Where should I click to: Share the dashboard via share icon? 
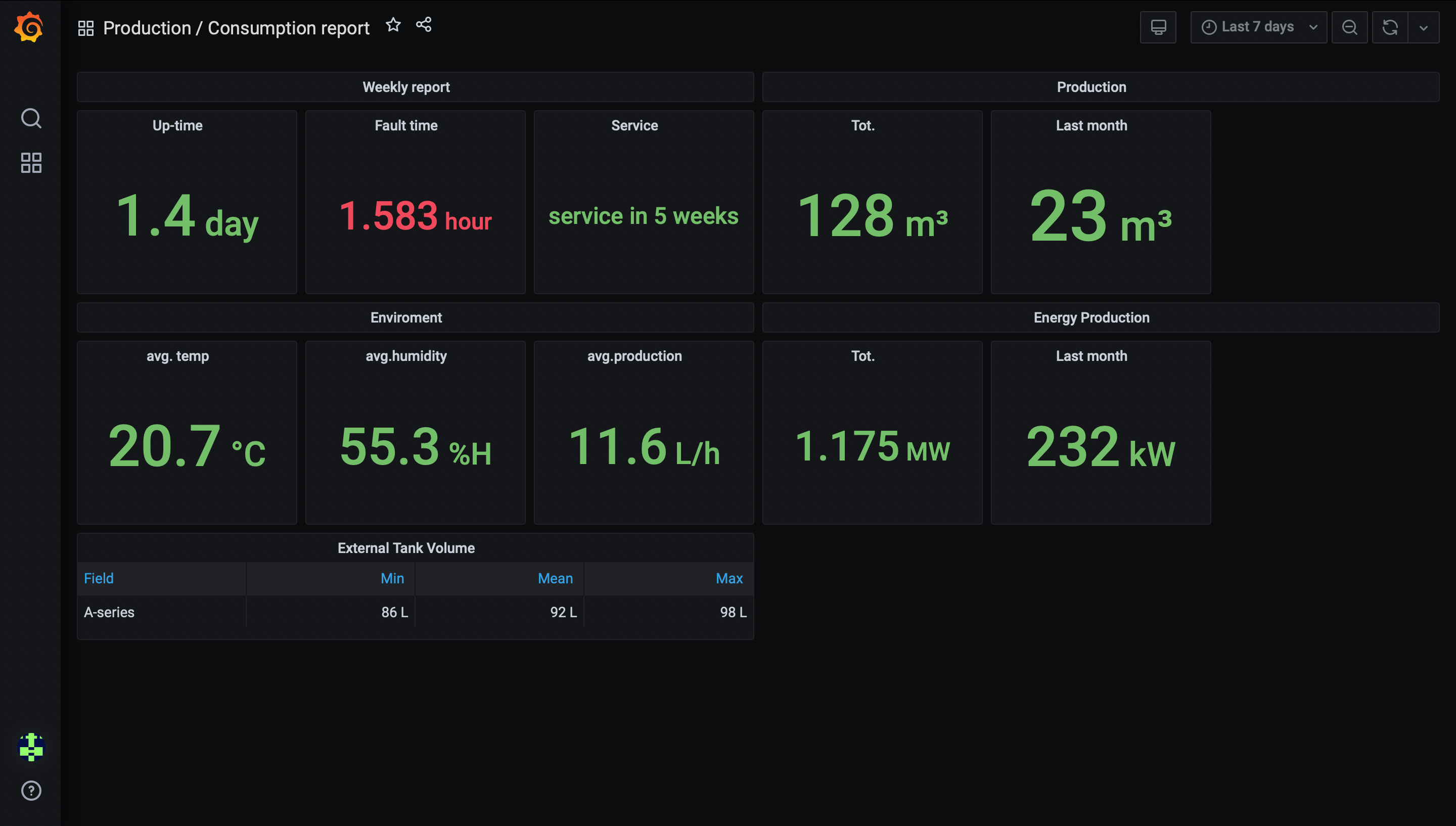(424, 24)
